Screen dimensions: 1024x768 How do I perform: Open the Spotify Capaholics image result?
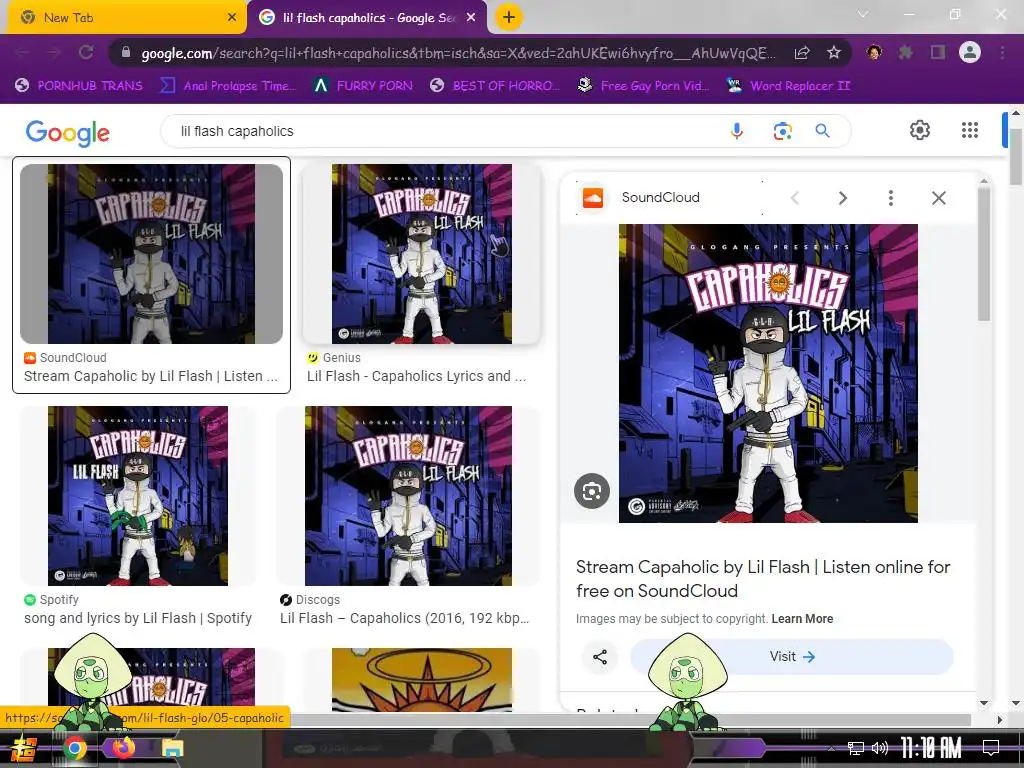pos(138,496)
